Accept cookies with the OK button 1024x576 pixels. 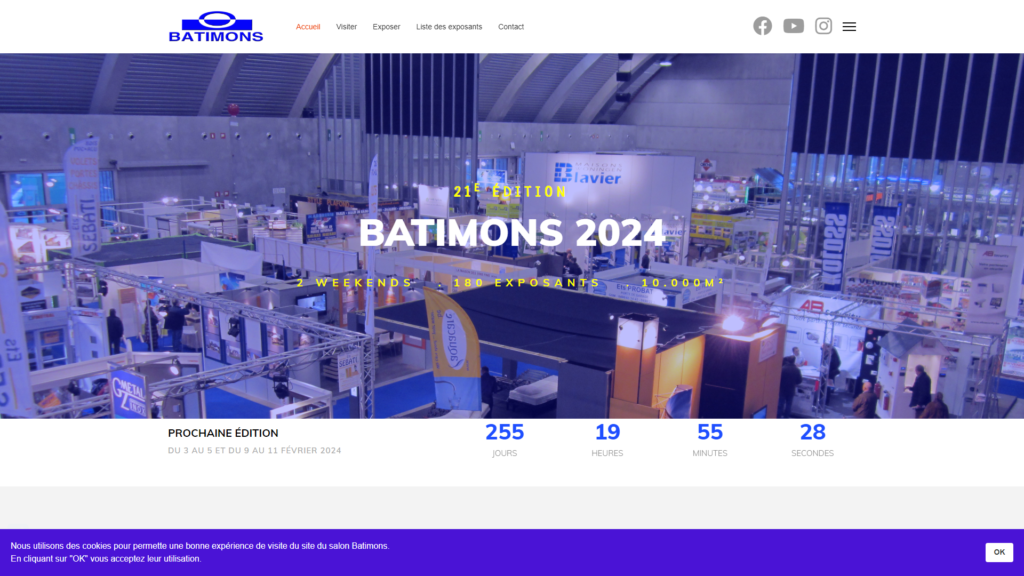(999, 552)
